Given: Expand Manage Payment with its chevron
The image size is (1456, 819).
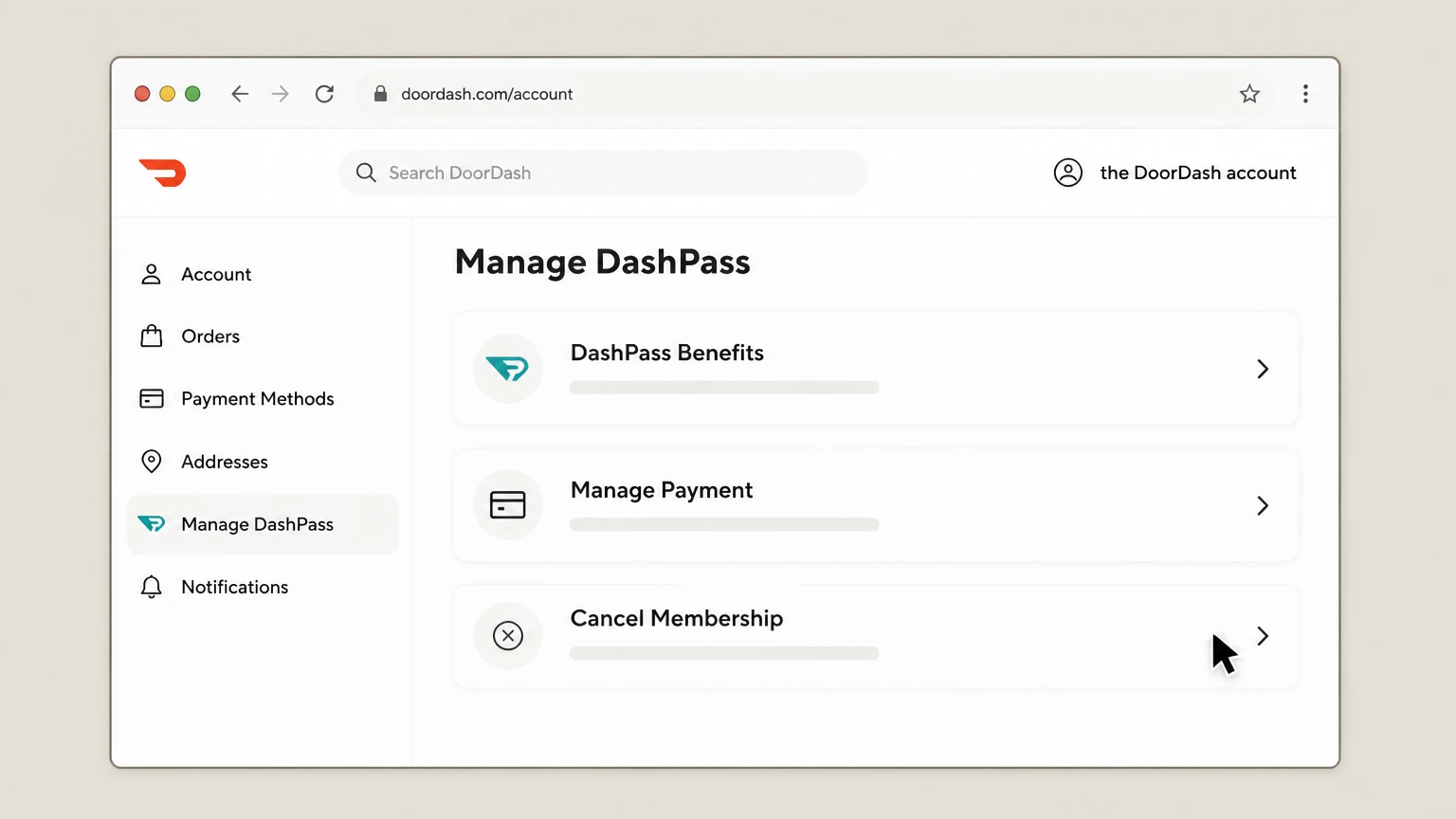Looking at the screenshot, I should 1263,505.
